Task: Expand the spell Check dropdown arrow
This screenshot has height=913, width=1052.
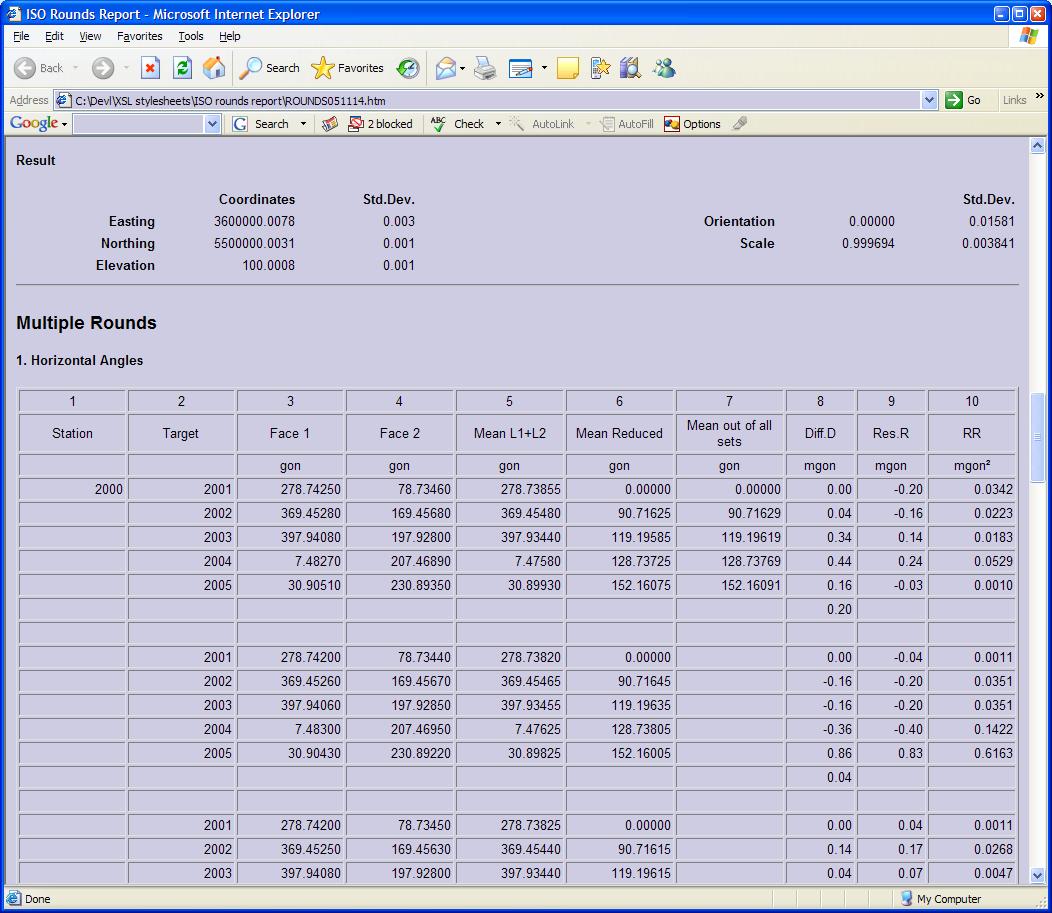Action: 498,124
